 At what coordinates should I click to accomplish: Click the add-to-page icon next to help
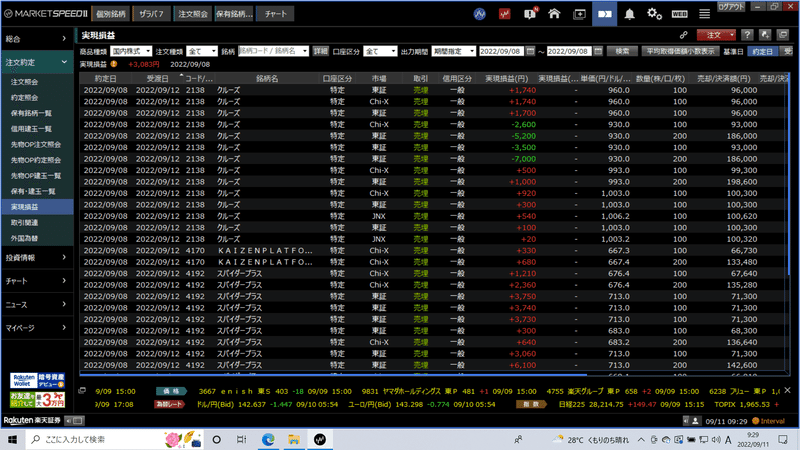click(x=765, y=35)
